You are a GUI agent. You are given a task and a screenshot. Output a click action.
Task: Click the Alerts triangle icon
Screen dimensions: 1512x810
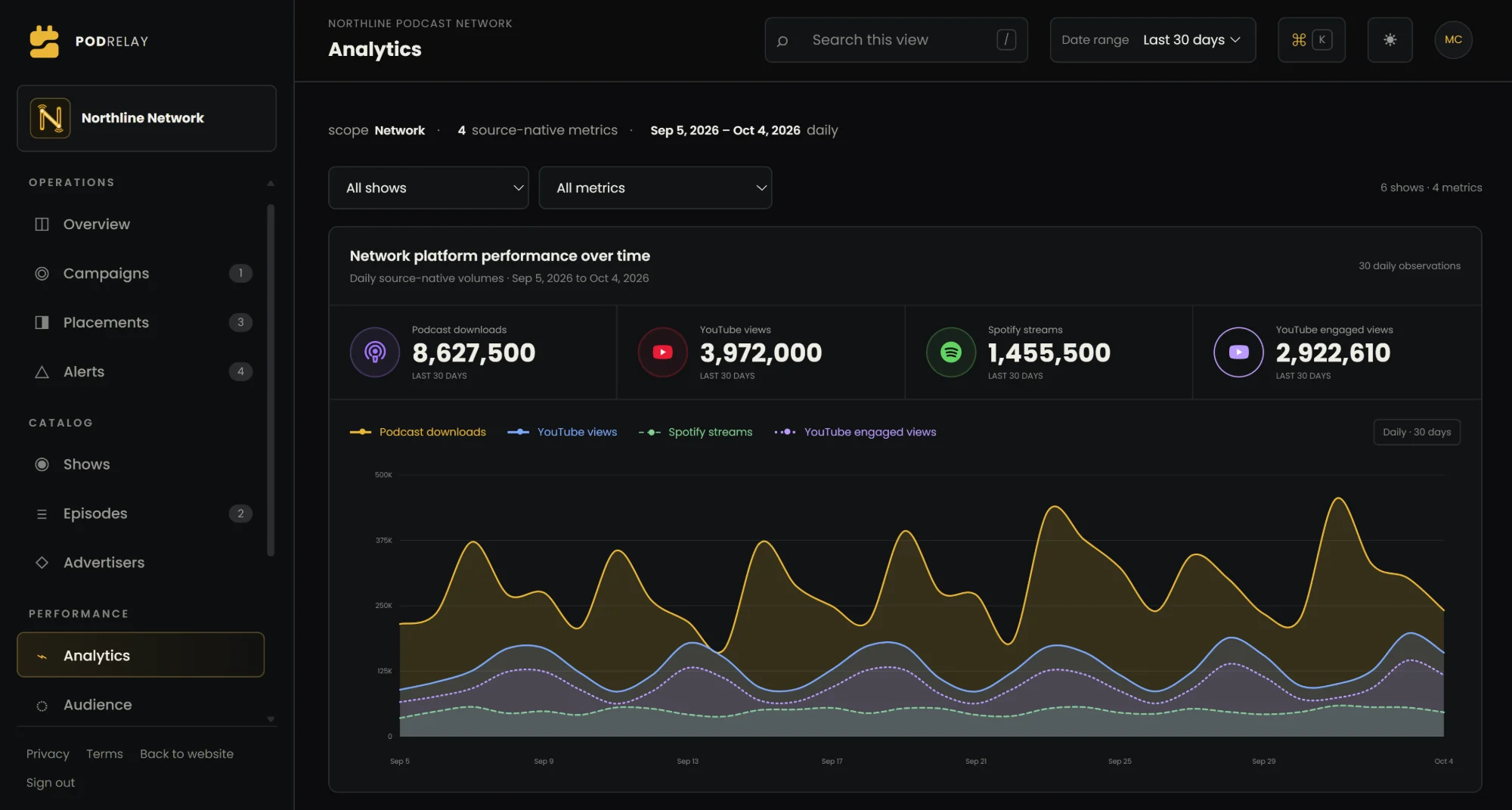[42, 372]
